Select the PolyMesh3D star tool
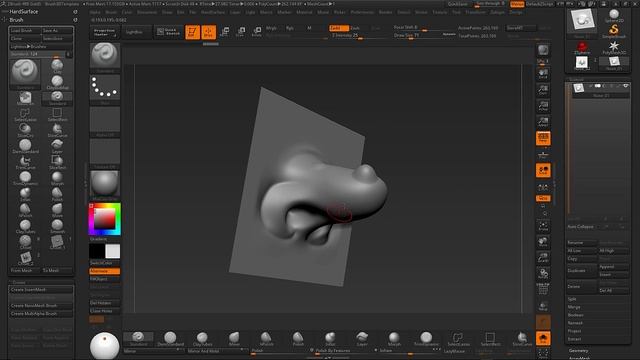 coord(613,48)
